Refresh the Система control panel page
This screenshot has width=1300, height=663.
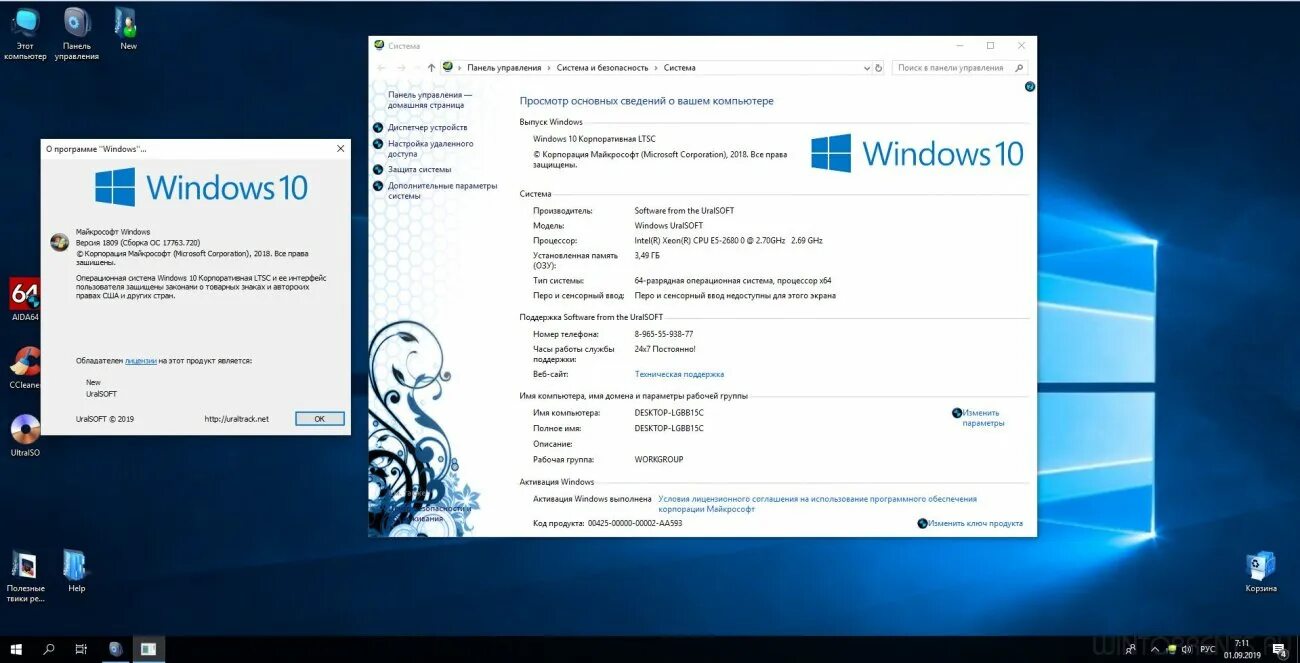tap(879, 68)
